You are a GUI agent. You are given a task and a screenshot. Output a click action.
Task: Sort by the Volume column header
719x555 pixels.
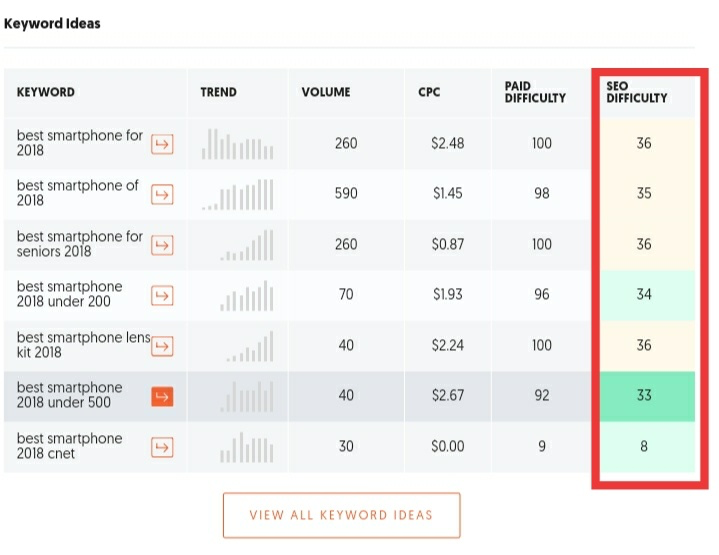[326, 92]
